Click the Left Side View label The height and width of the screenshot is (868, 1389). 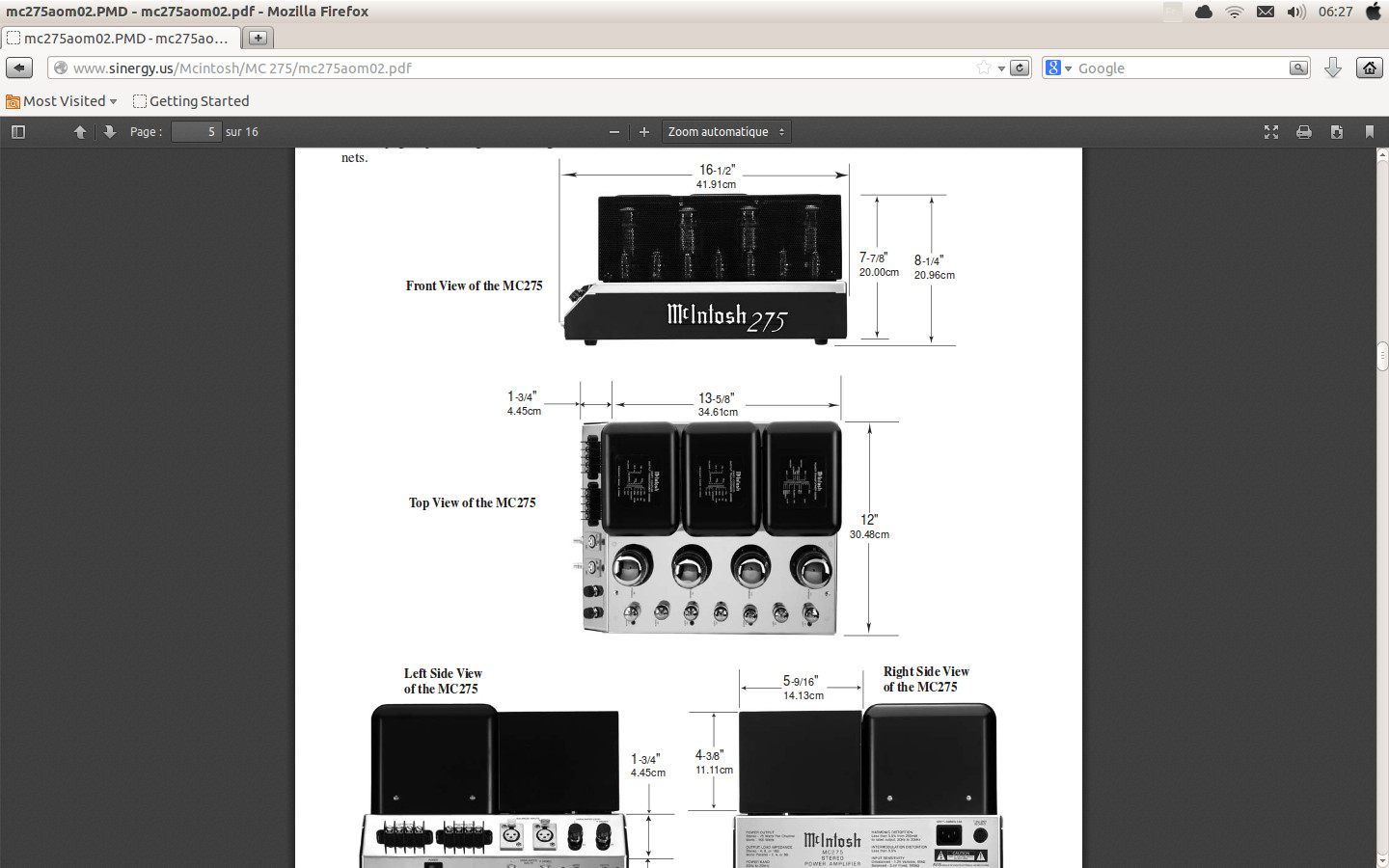click(x=443, y=681)
